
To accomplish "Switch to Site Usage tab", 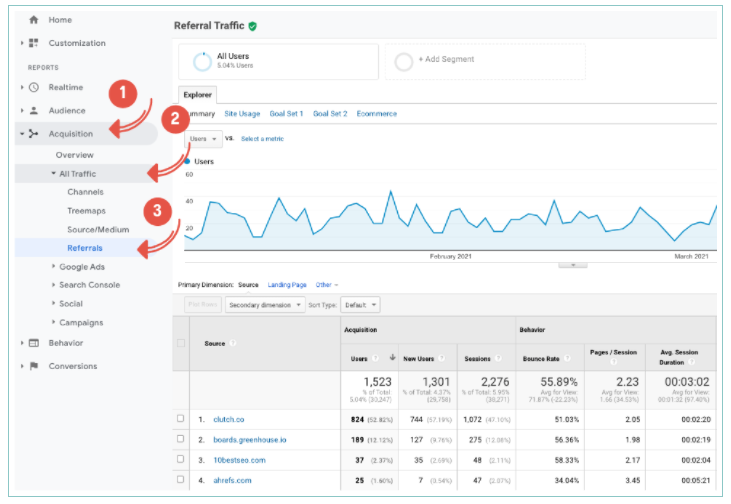I will click(242, 114).
